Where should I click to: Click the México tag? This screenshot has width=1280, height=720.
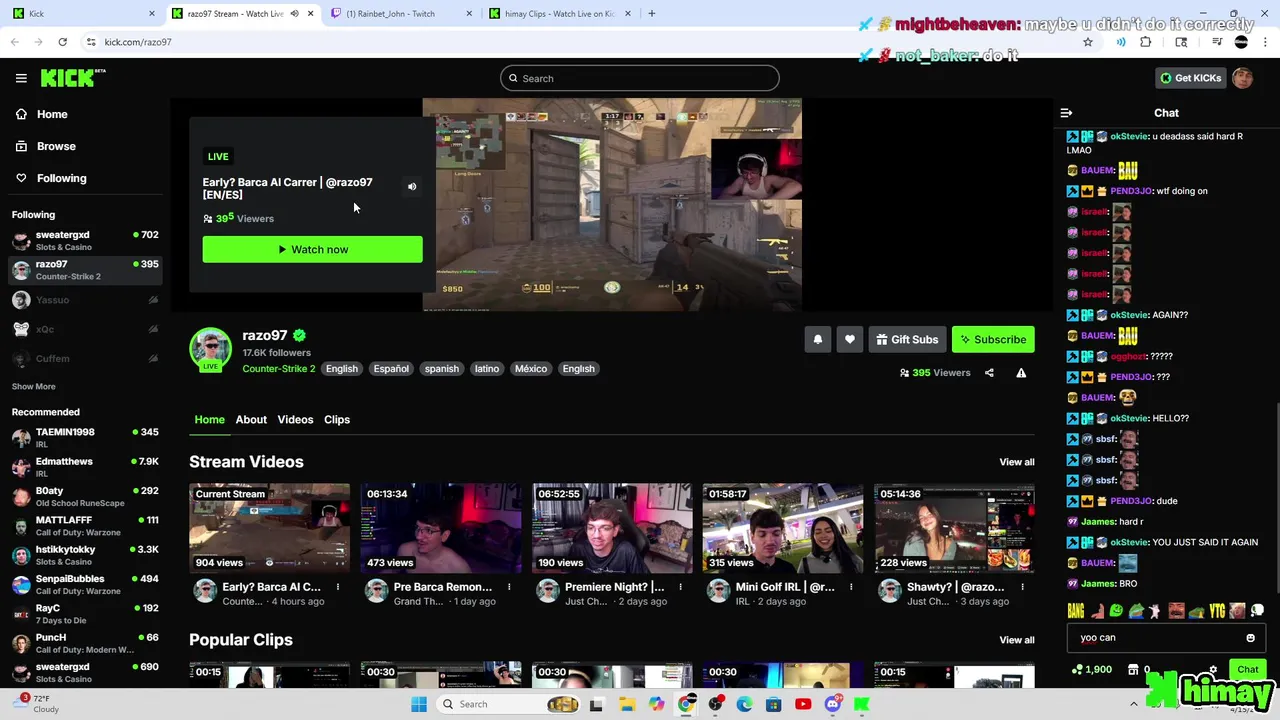pos(531,369)
